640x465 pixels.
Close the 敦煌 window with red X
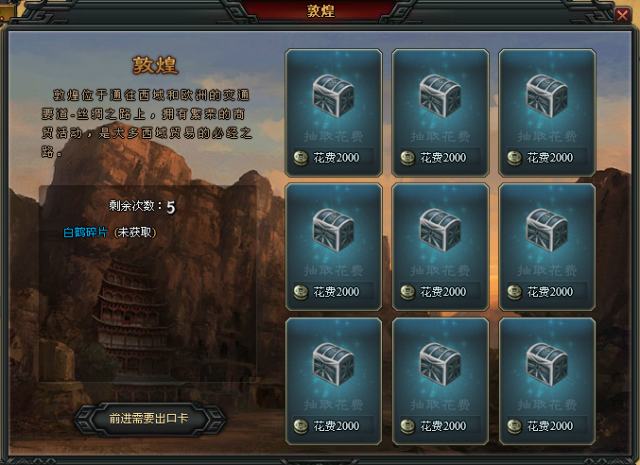pyautogui.click(x=622, y=16)
